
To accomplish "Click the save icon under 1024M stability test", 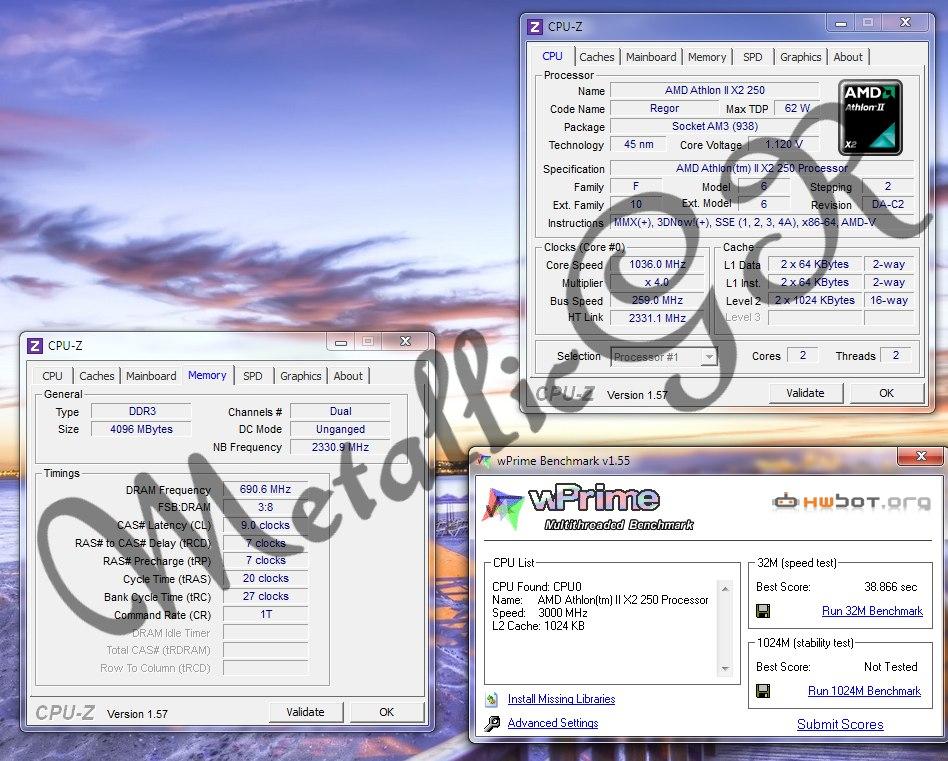I will [764, 691].
